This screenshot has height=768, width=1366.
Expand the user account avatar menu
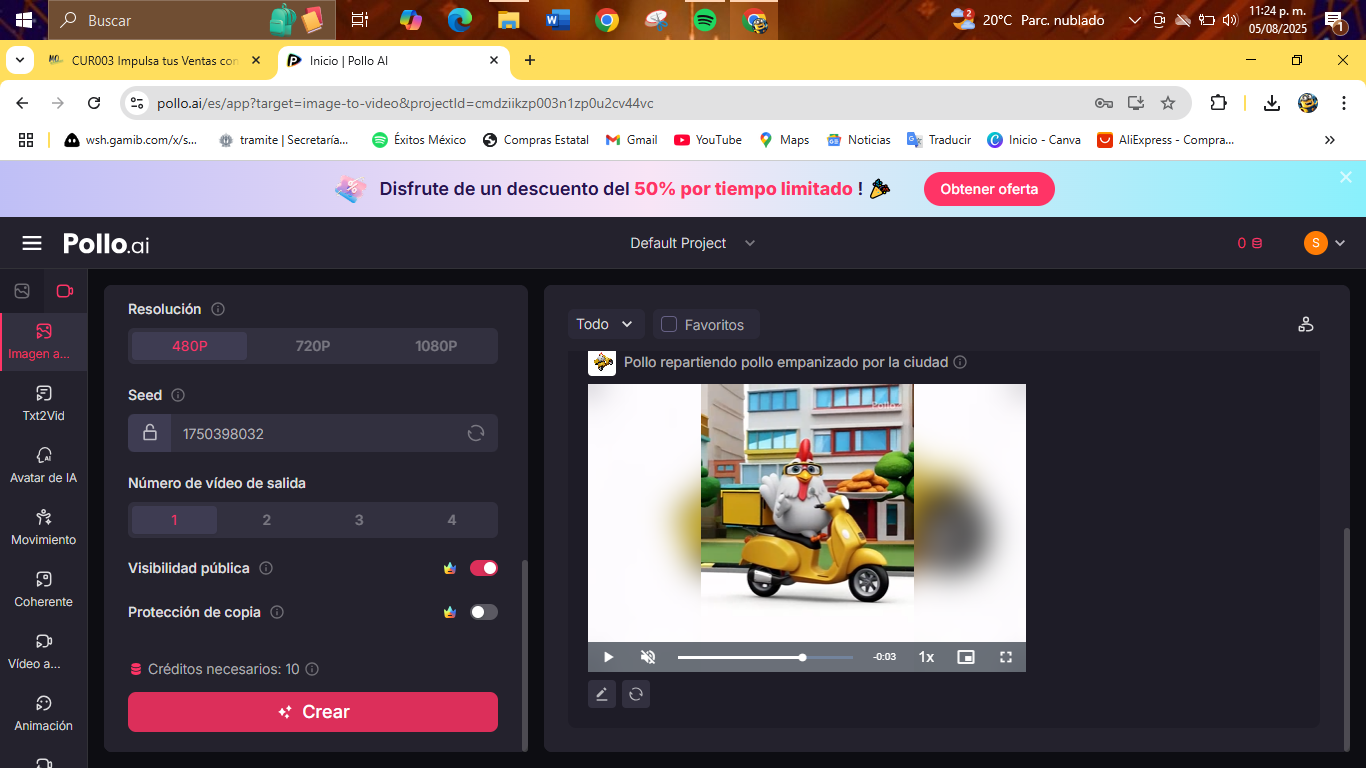click(1324, 243)
